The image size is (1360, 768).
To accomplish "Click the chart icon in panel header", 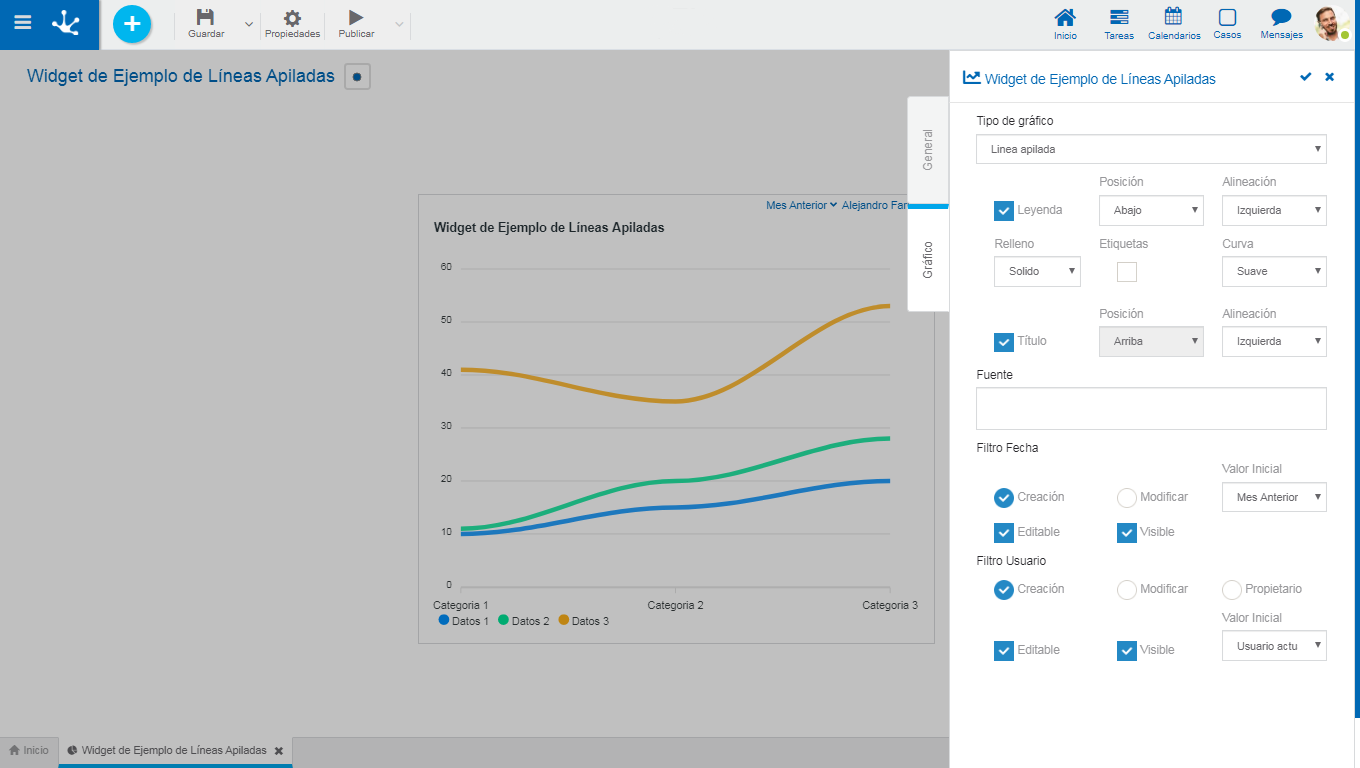I will [x=970, y=77].
